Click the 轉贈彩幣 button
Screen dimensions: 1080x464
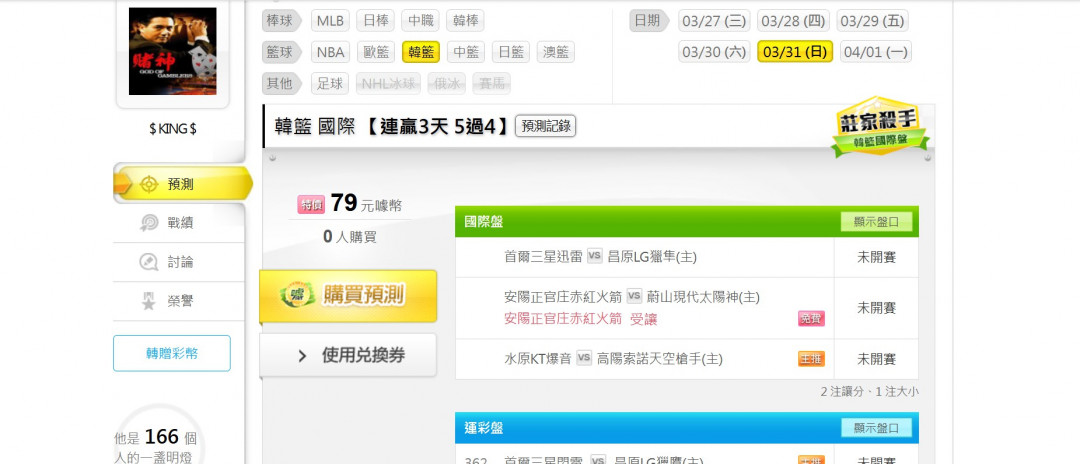[172, 353]
